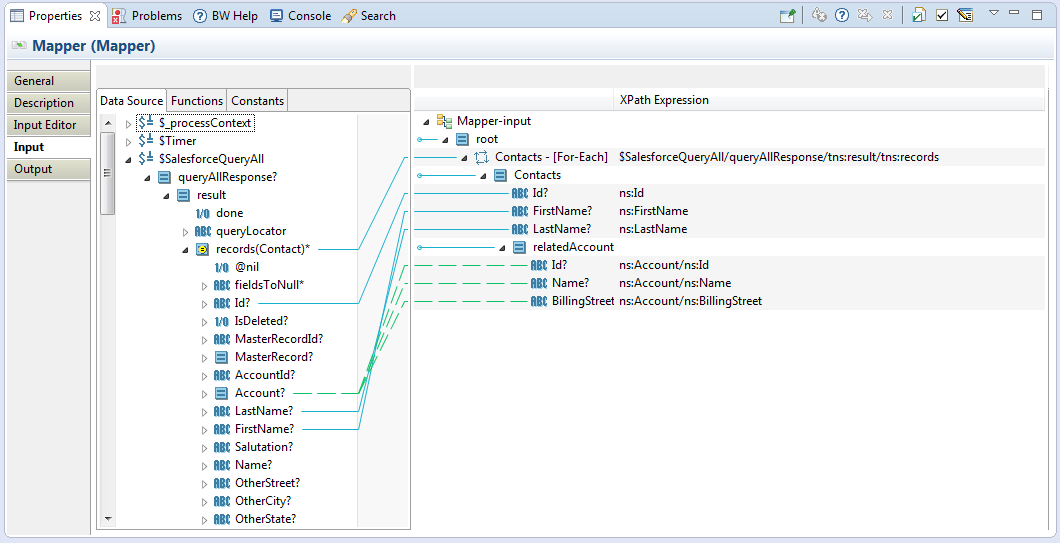Expand the queryLocator node
This screenshot has height=543, width=1060.
tap(185, 231)
